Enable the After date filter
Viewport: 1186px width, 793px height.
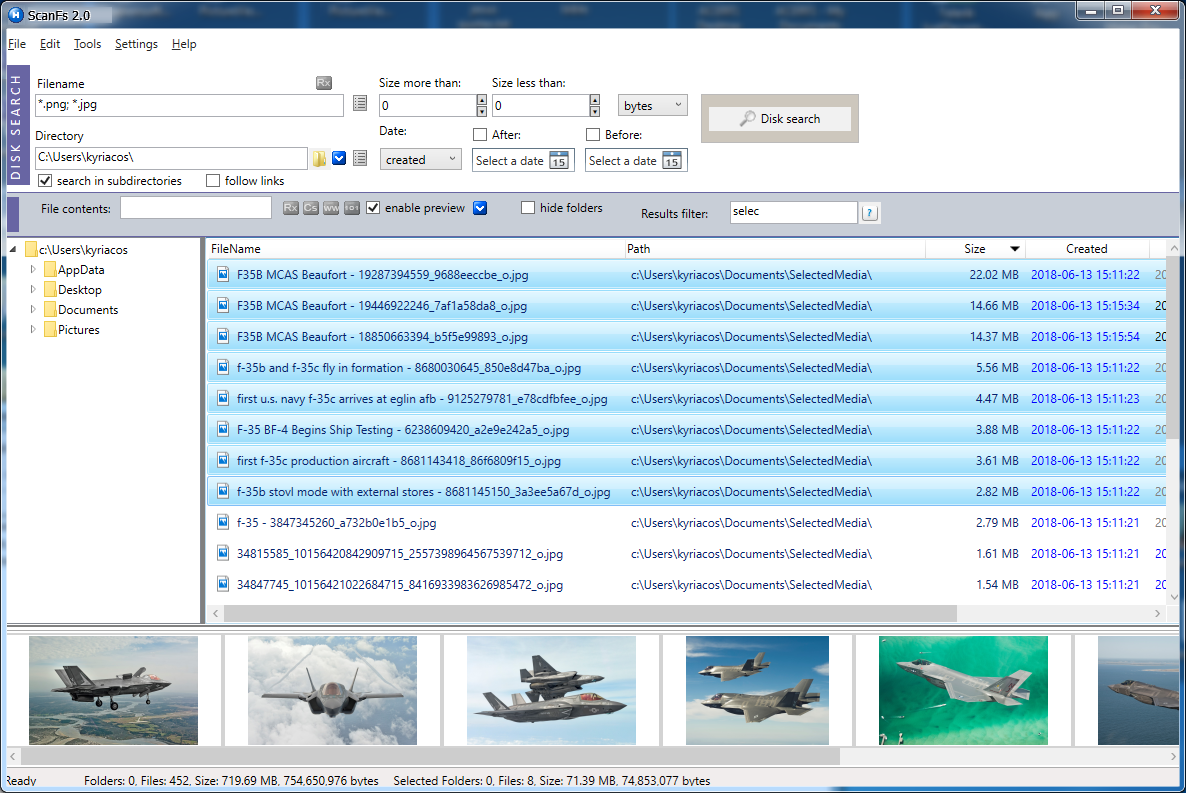pyautogui.click(x=478, y=134)
